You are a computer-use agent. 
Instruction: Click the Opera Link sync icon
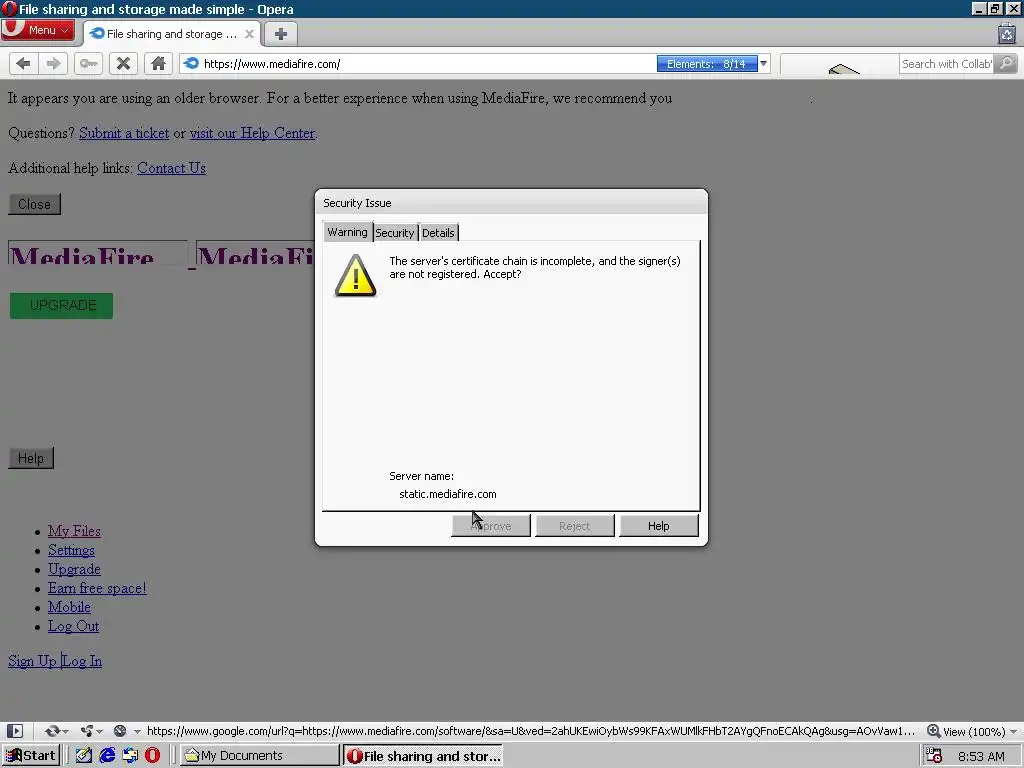[52, 731]
